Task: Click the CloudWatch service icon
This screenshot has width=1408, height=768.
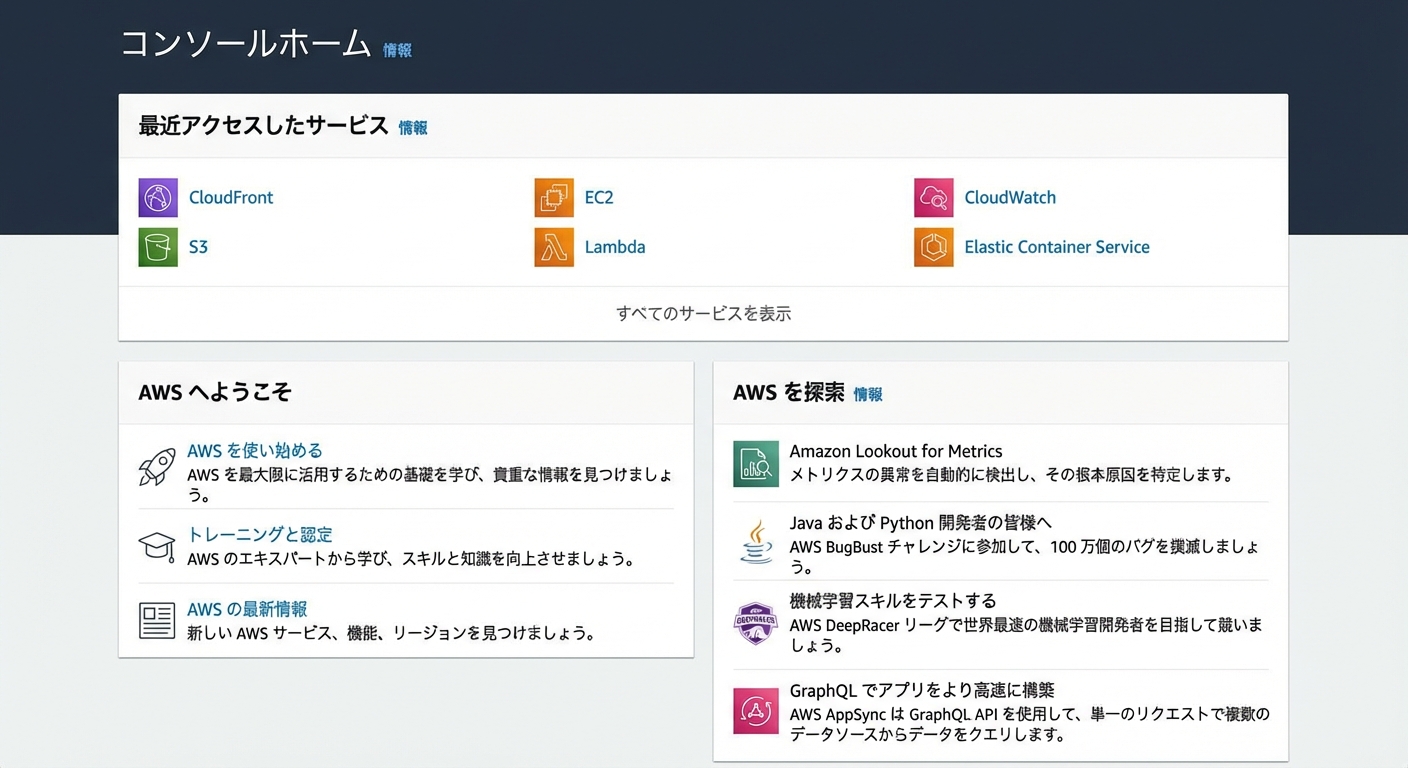Action: click(x=934, y=198)
